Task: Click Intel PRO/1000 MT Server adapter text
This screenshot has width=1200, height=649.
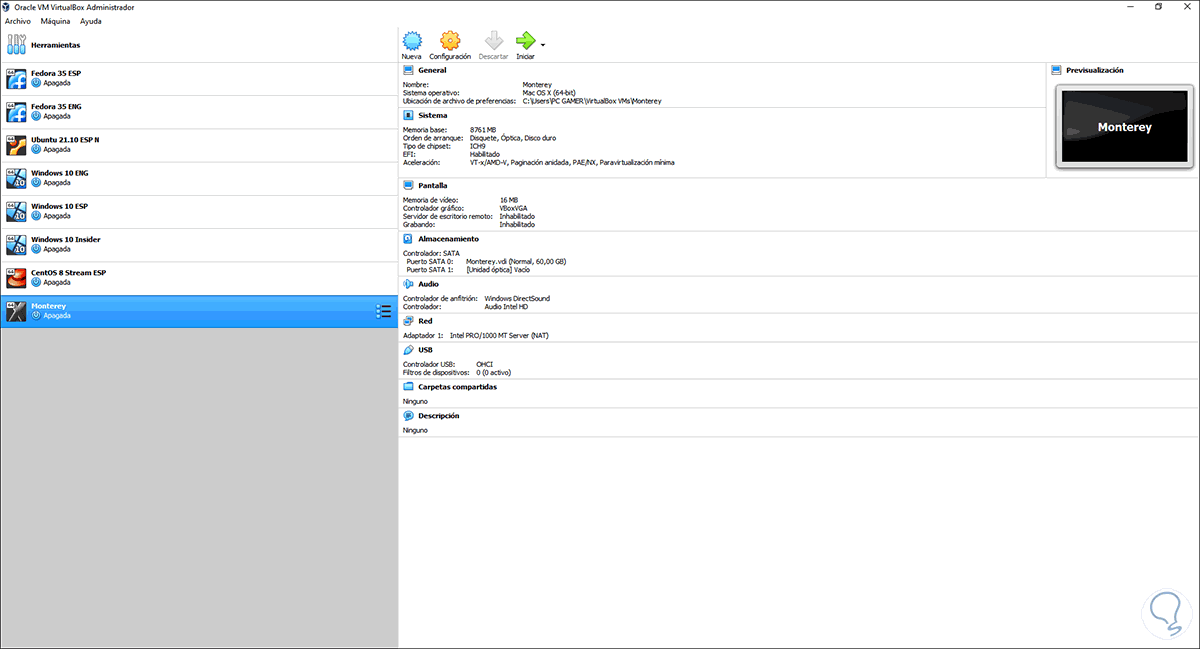Action: click(x=499, y=335)
